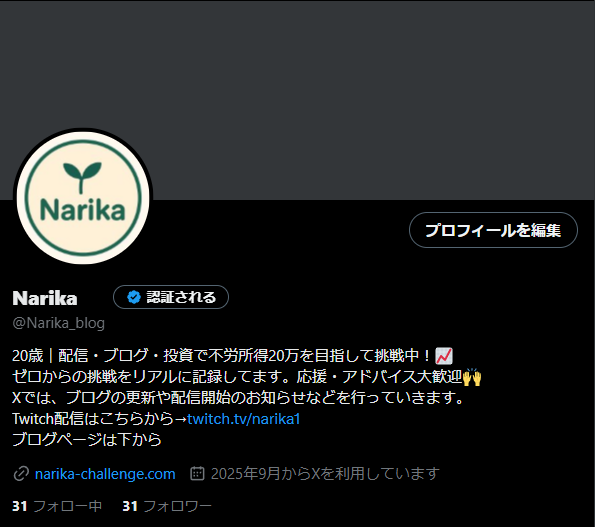
Task: Open the narika-challenge.com website link
Action: 105,474
